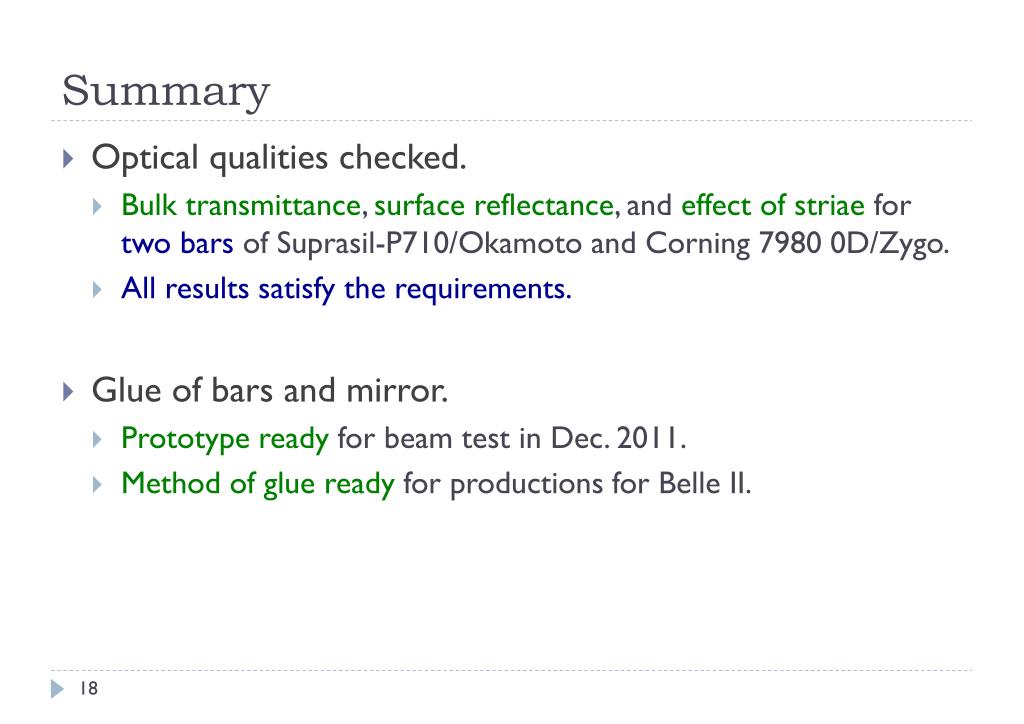Screen dimensions: 1024x724
Task: Click the green text Bulk transmittance
Action: coord(240,206)
